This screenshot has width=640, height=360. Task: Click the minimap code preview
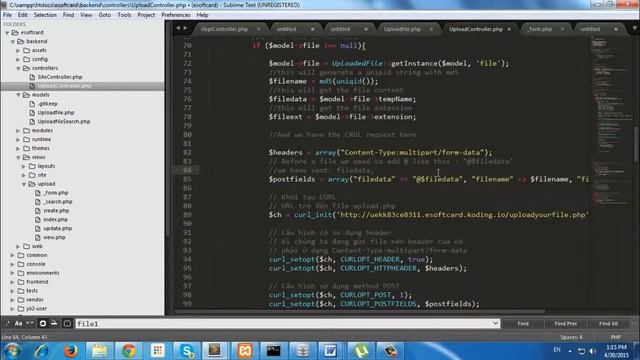coord(611,122)
